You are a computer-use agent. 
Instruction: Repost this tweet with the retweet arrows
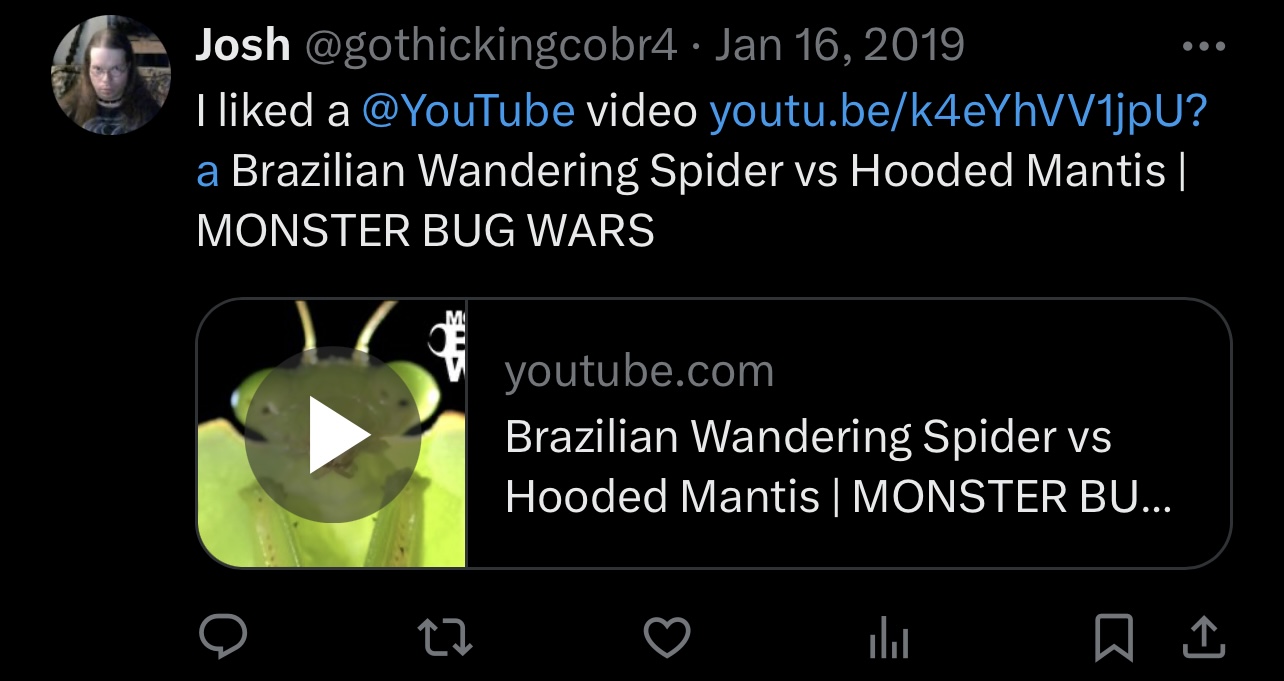pos(445,638)
